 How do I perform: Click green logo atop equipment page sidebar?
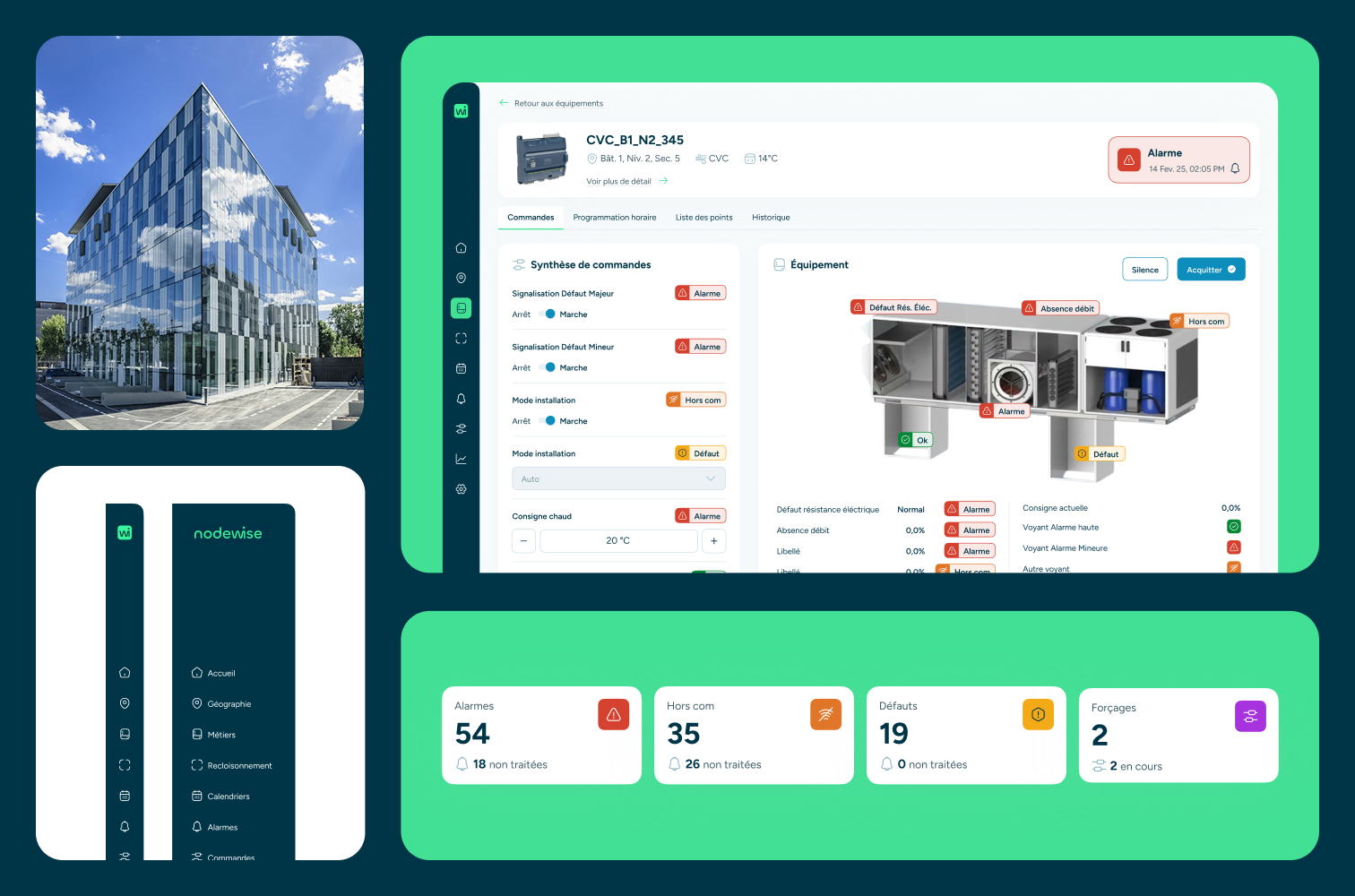click(461, 111)
